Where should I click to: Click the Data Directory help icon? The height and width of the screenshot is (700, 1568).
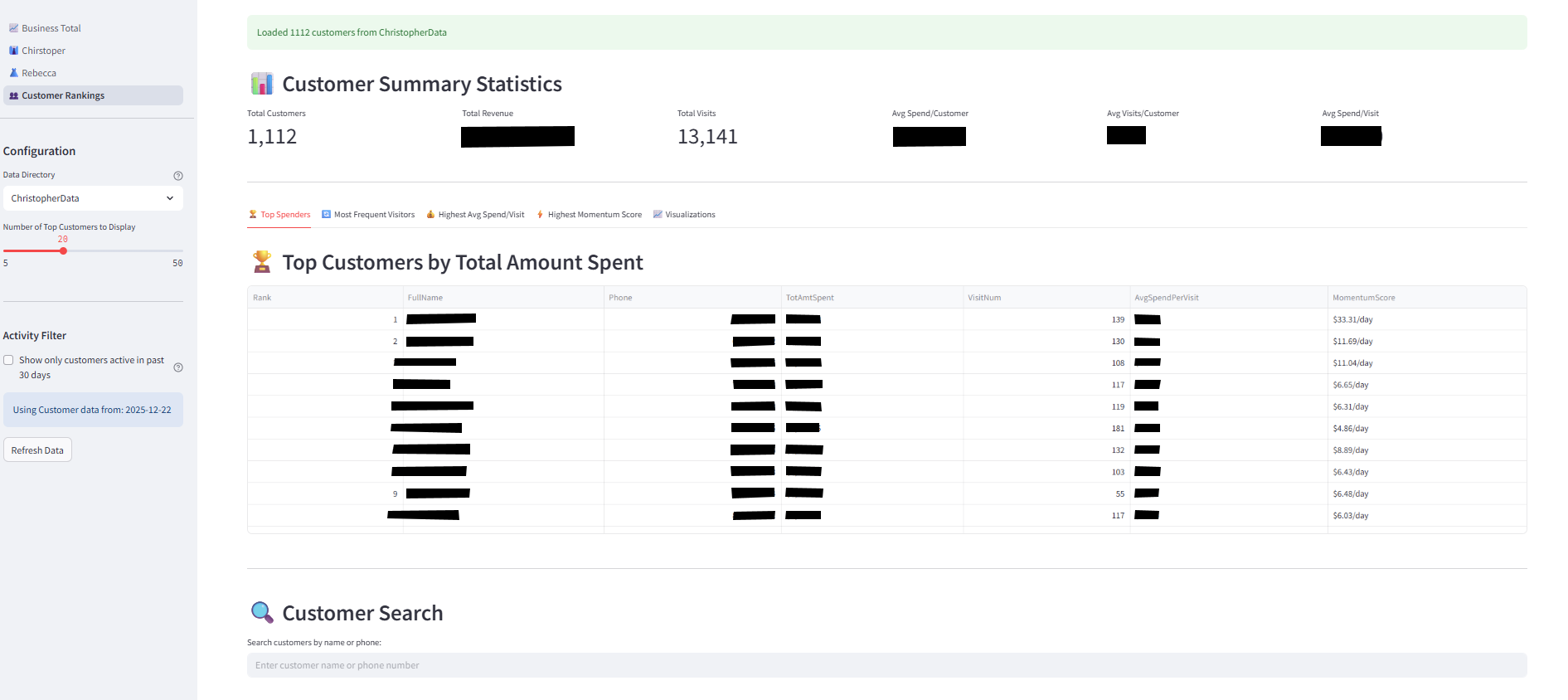pos(177,176)
